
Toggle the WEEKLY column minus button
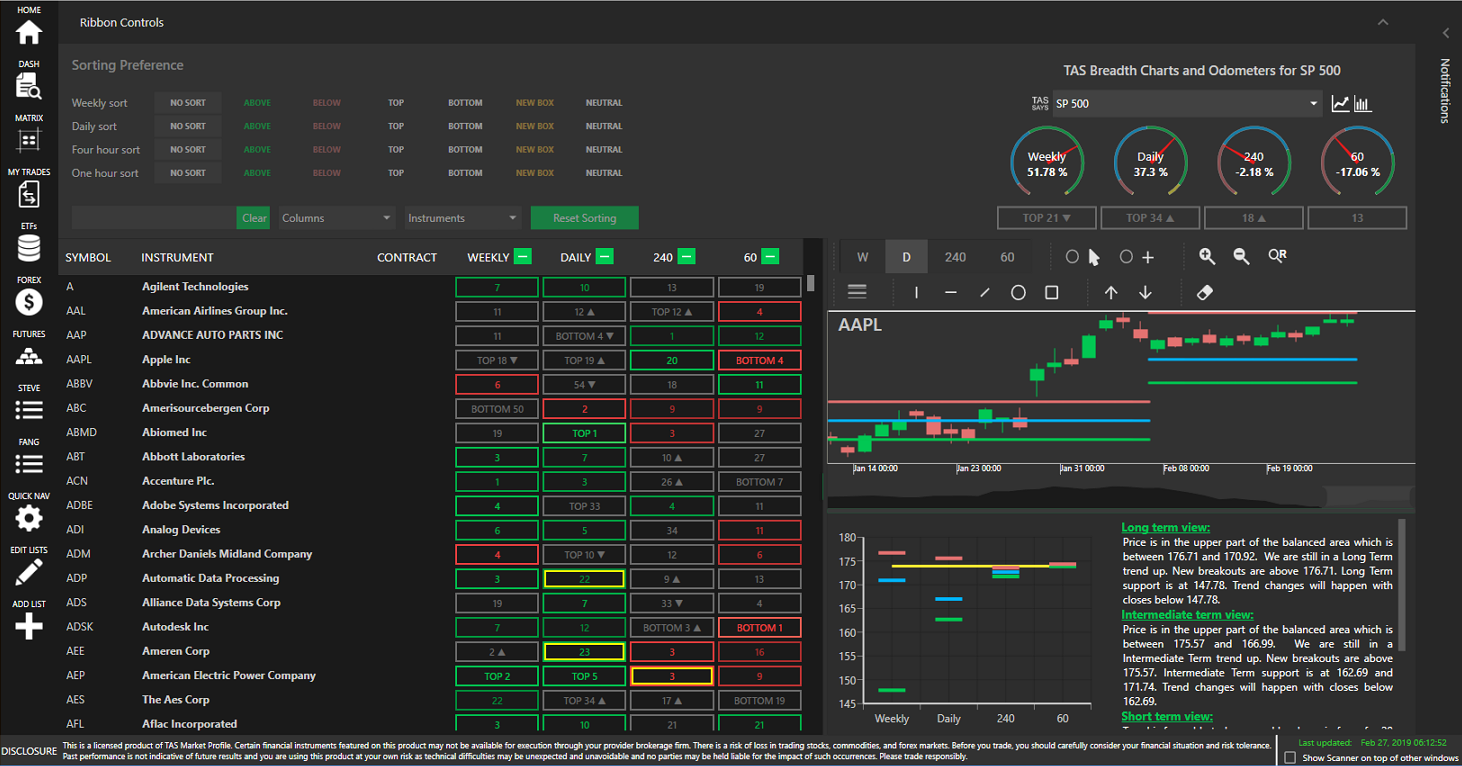click(522, 257)
